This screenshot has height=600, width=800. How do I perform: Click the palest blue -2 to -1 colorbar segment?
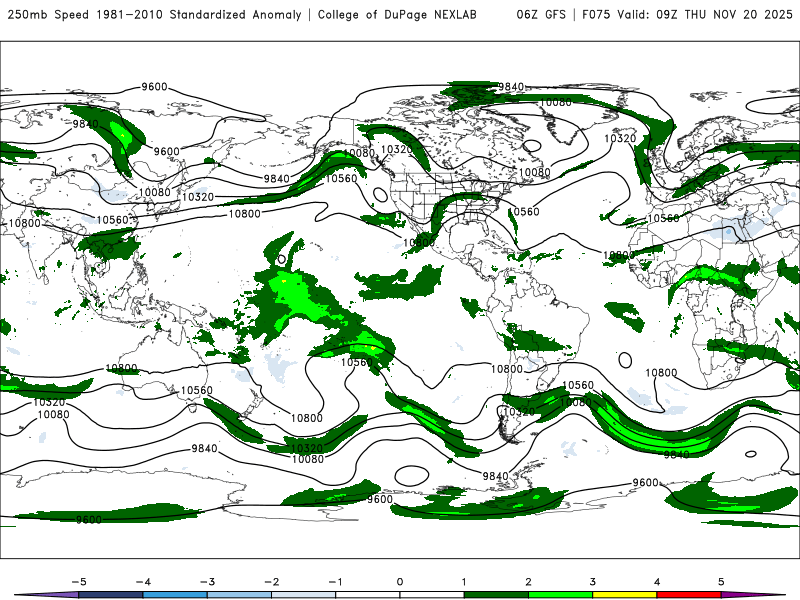(304, 595)
